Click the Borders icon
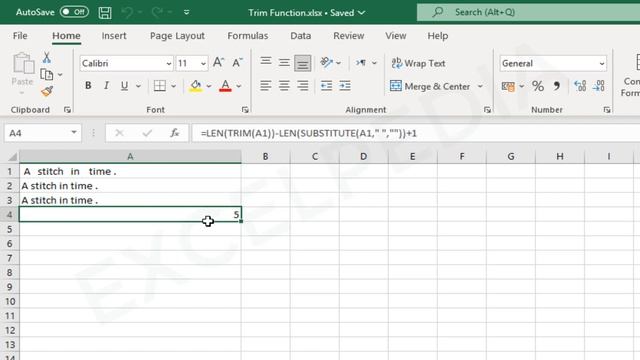The width and height of the screenshot is (640, 360). pyautogui.click(x=160, y=86)
